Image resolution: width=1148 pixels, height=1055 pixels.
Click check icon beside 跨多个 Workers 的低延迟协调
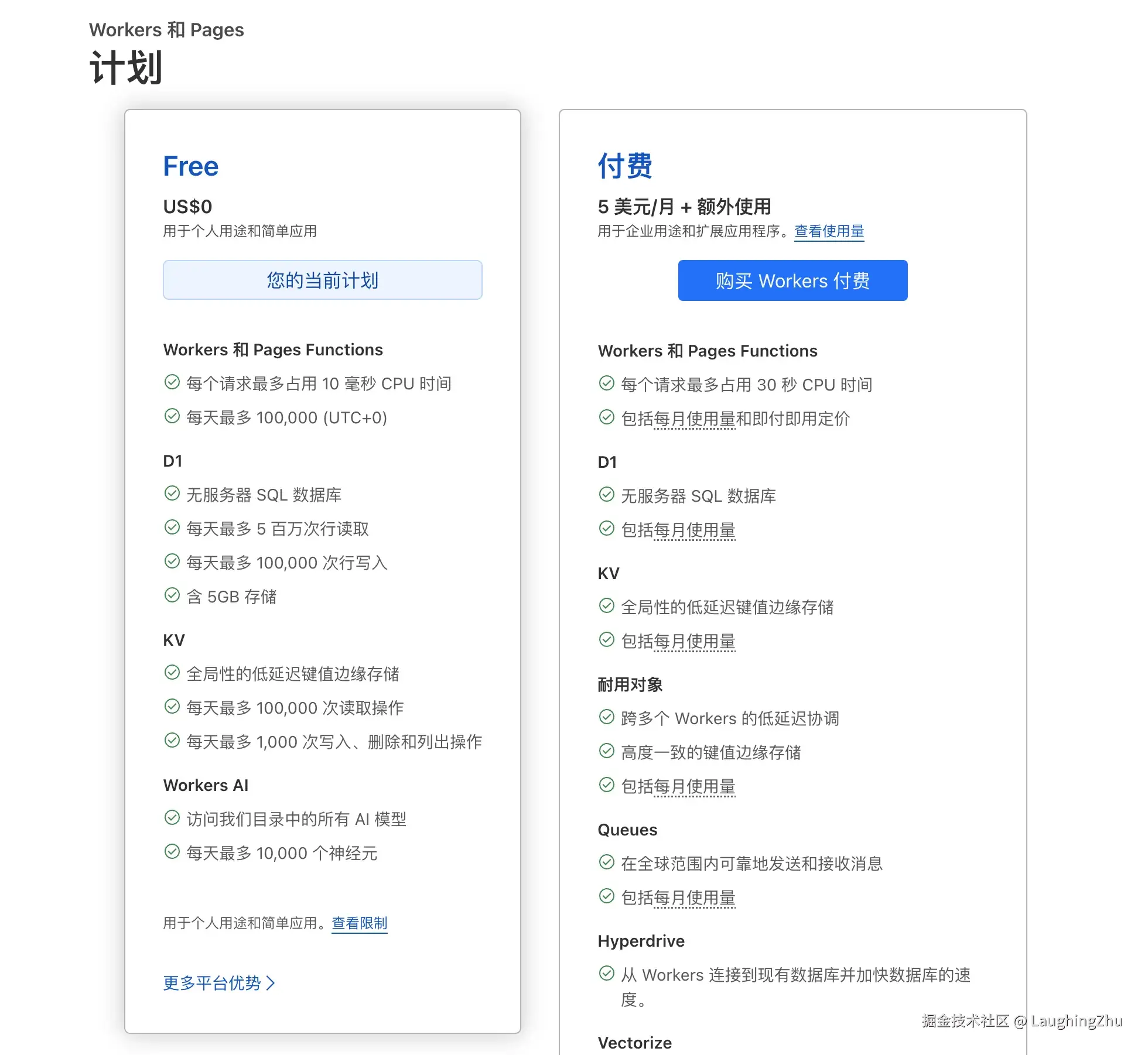[607, 717]
